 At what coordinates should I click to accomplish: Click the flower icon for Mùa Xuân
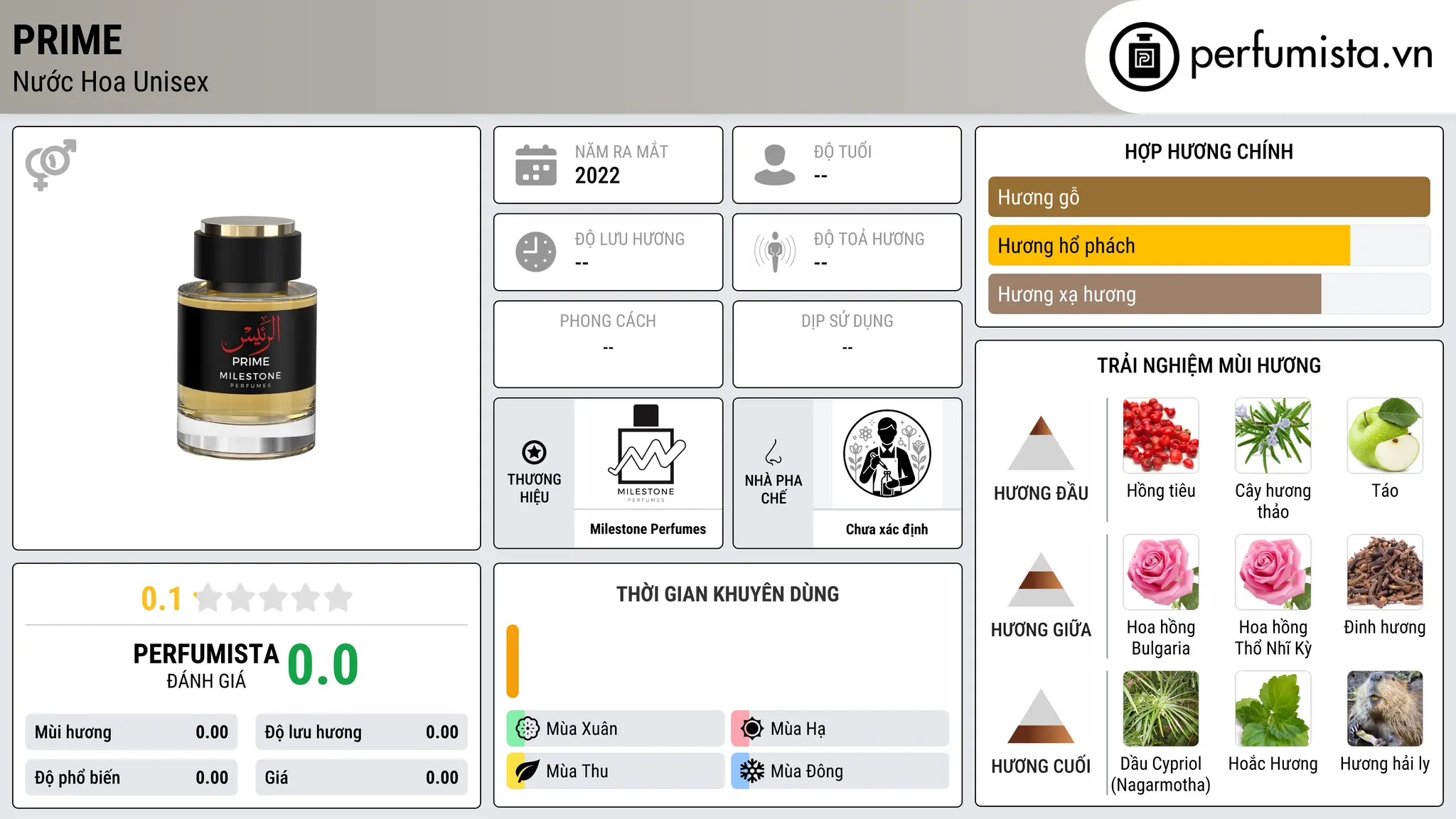[x=527, y=729]
